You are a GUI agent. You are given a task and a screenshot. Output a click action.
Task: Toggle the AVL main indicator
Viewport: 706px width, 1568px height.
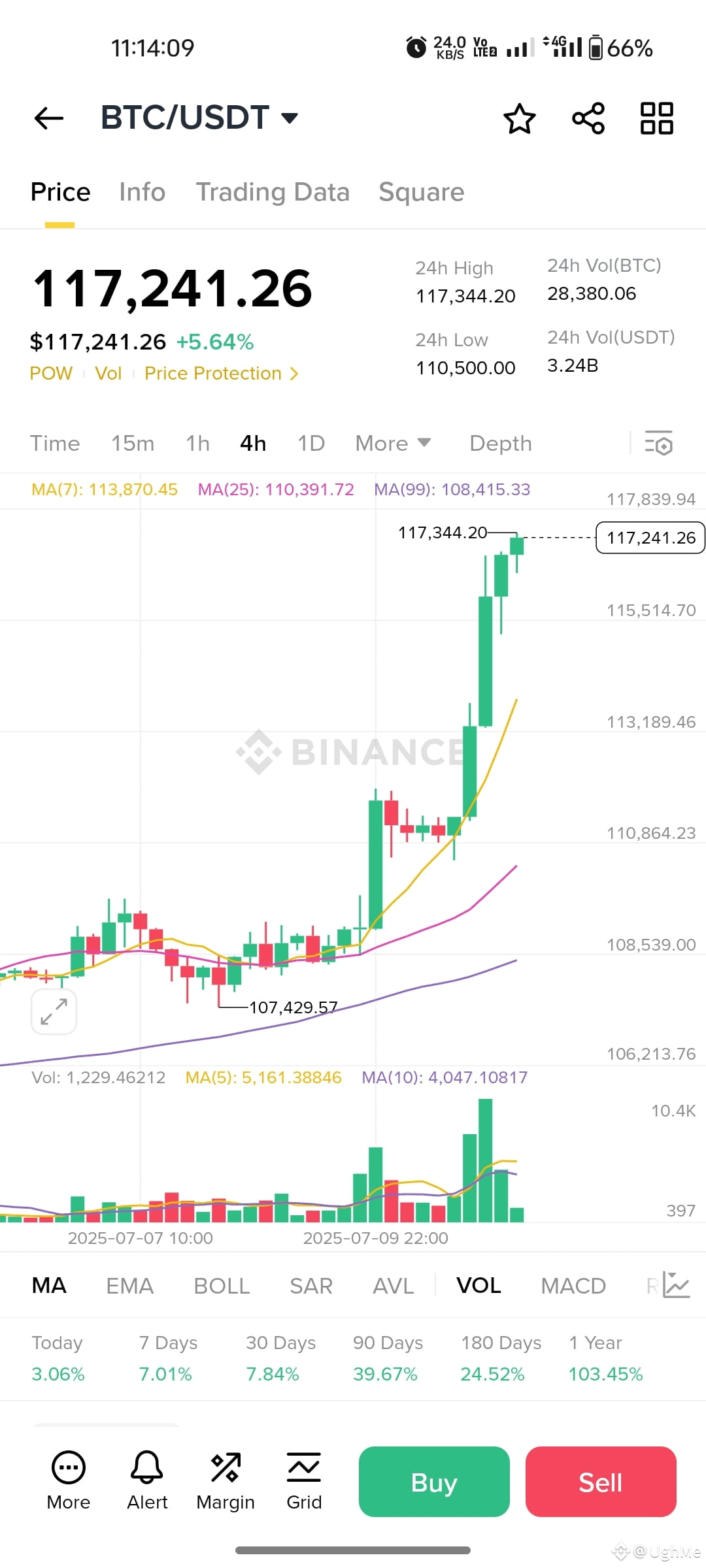pos(393,1285)
